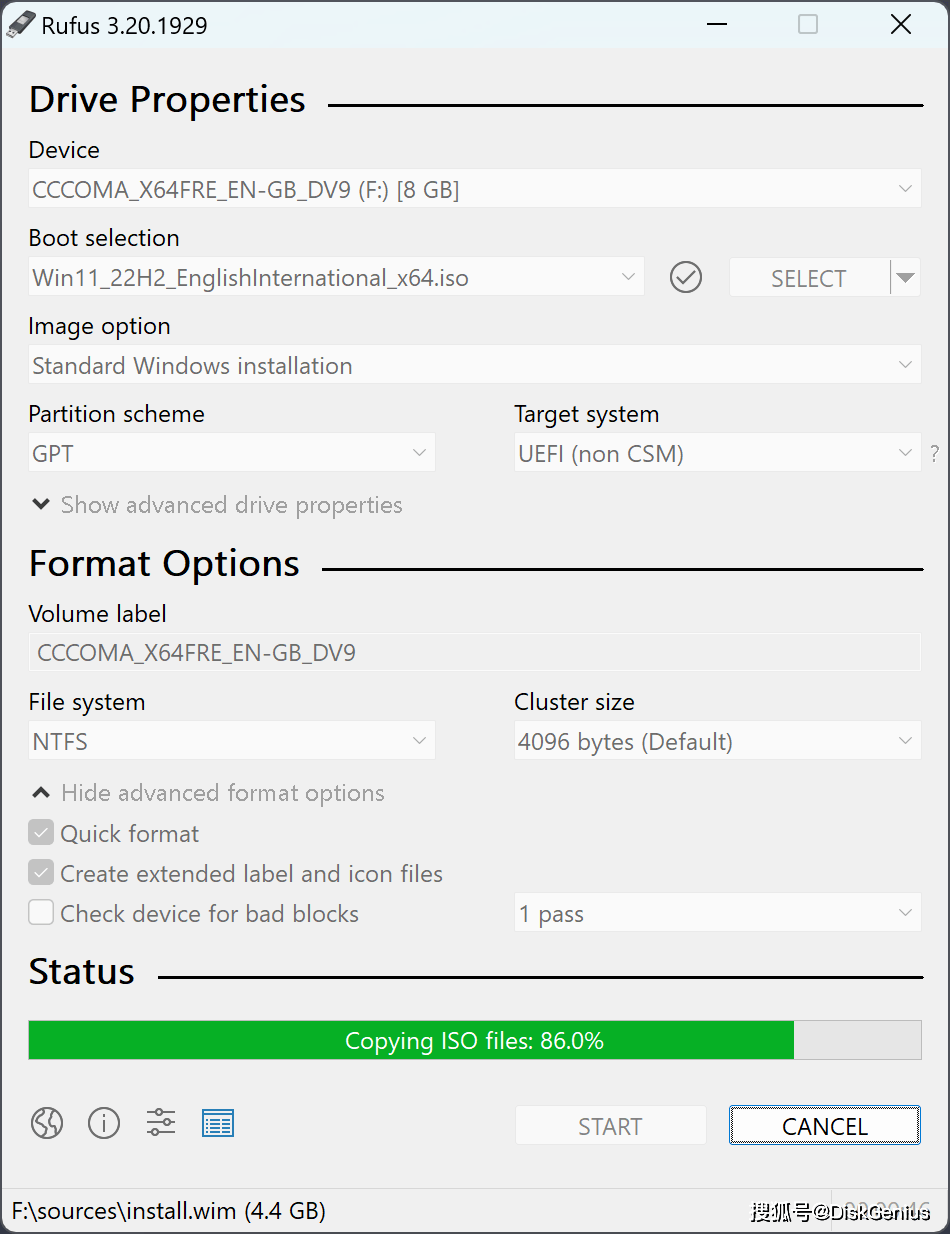Open application settings sliders icon
The image size is (950, 1234).
point(161,1122)
